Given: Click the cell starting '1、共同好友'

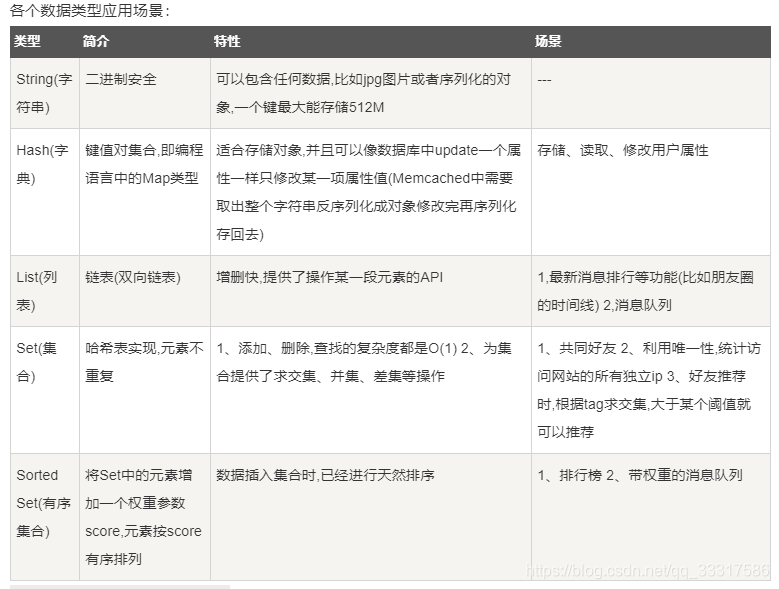Looking at the screenshot, I should [x=651, y=390].
